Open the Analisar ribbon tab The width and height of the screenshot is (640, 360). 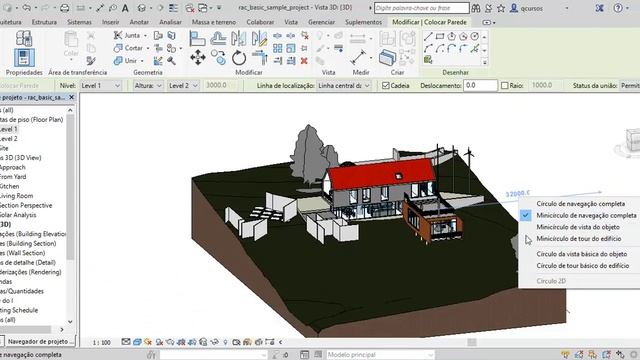[170, 22]
